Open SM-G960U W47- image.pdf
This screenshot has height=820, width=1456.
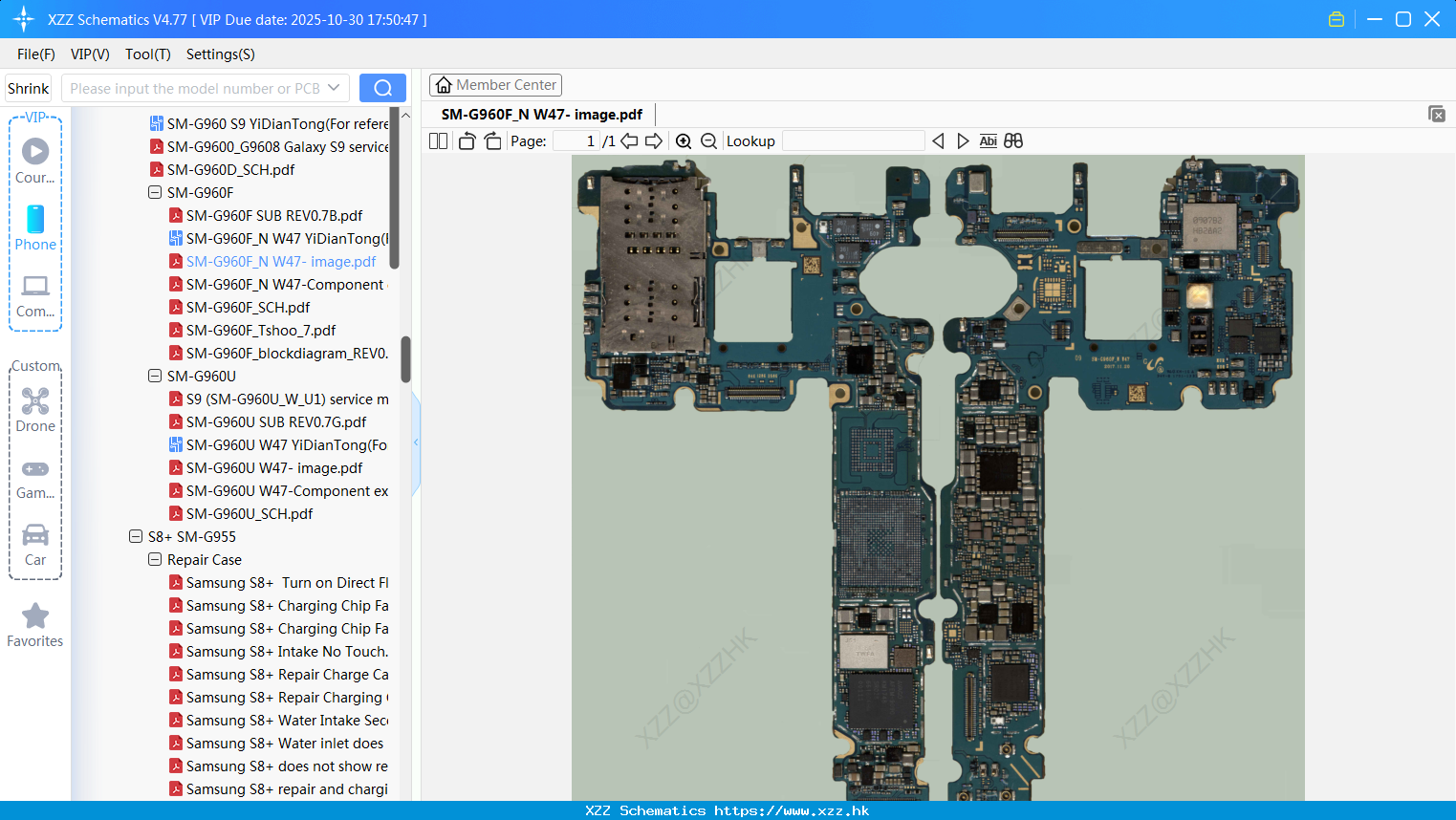[x=274, y=467]
